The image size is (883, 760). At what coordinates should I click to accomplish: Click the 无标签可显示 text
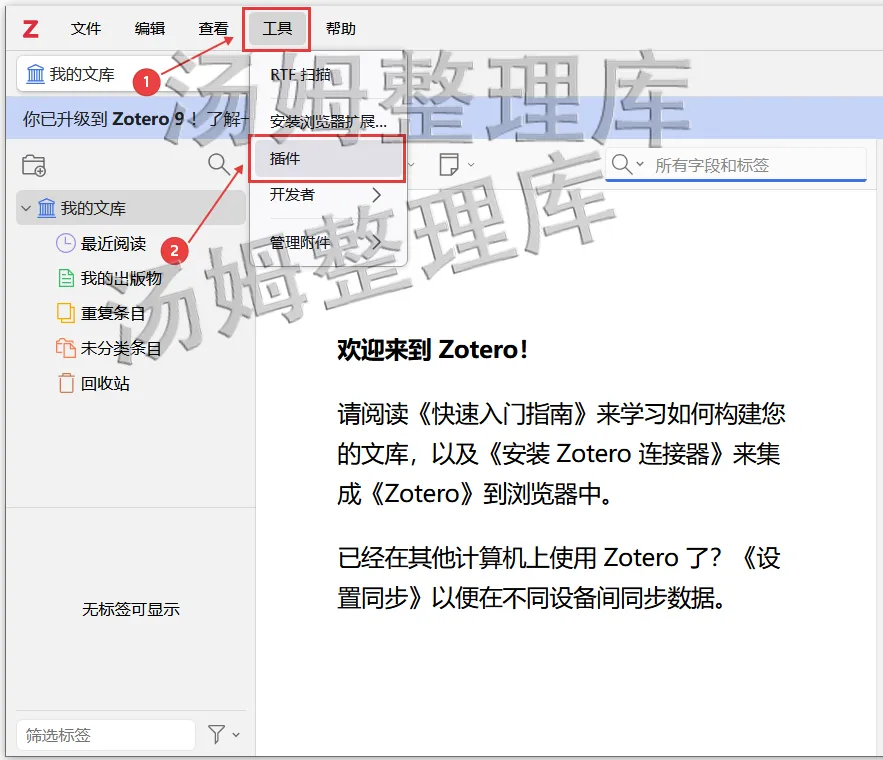pos(131,609)
